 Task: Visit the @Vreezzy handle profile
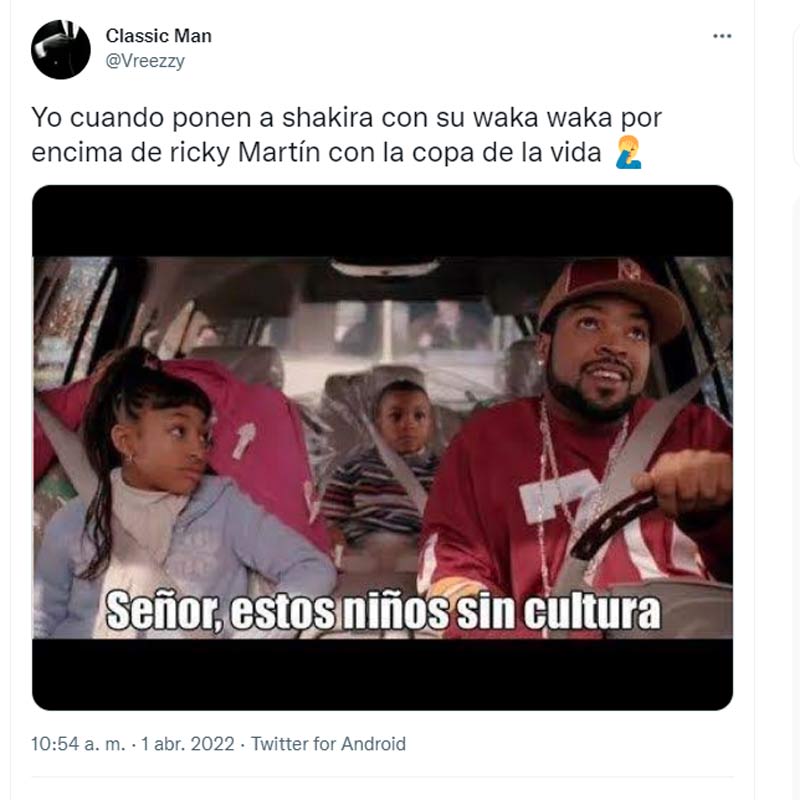145,61
